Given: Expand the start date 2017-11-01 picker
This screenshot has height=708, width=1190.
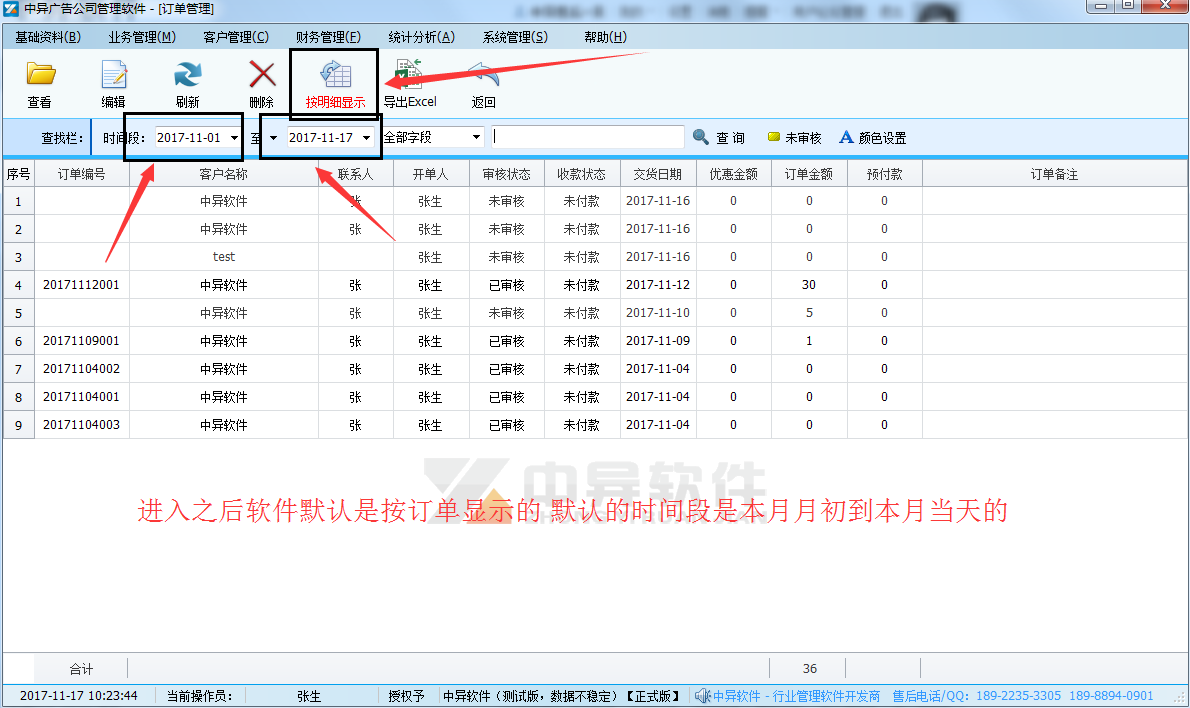Looking at the screenshot, I should point(235,138).
